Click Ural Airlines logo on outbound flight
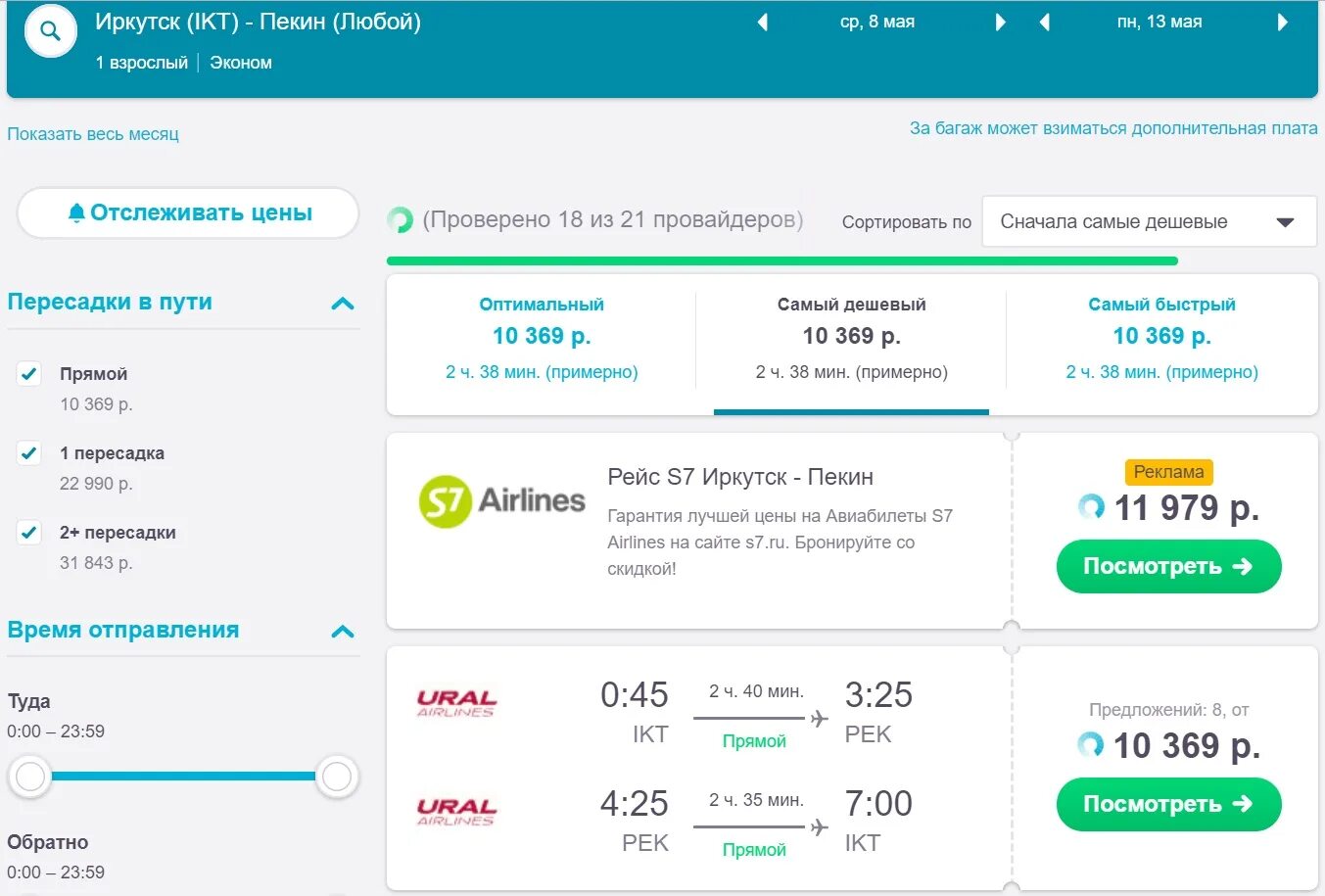This screenshot has width=1325, height=896. click(456, 703)
